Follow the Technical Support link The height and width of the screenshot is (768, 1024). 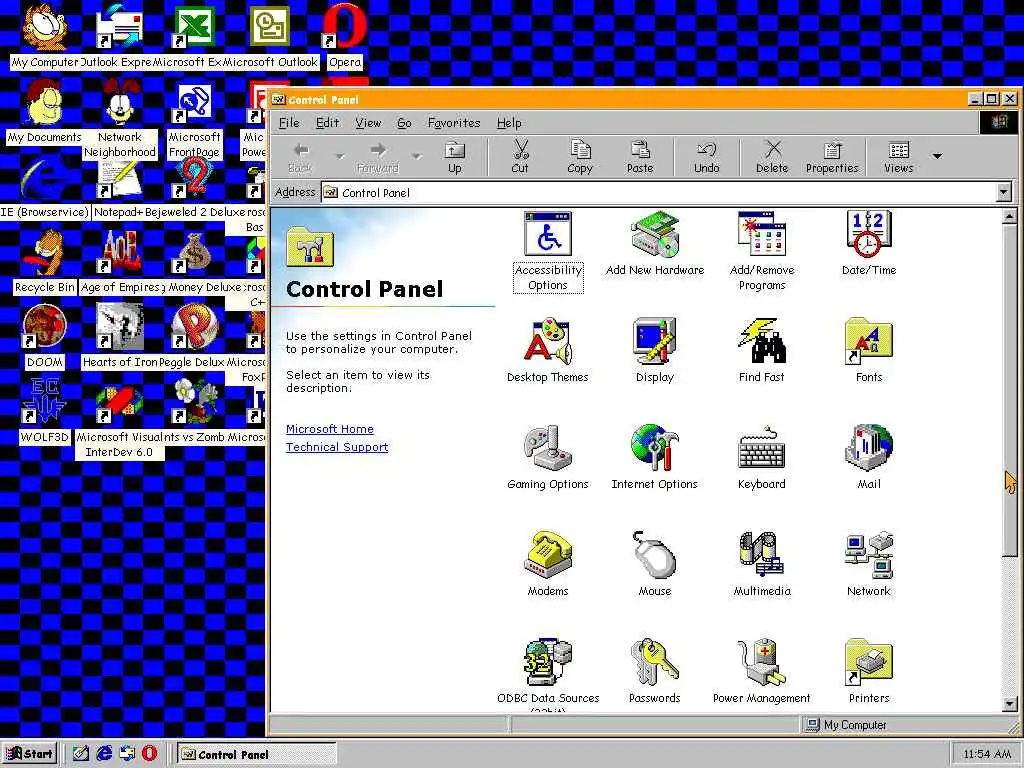(337, 447)
